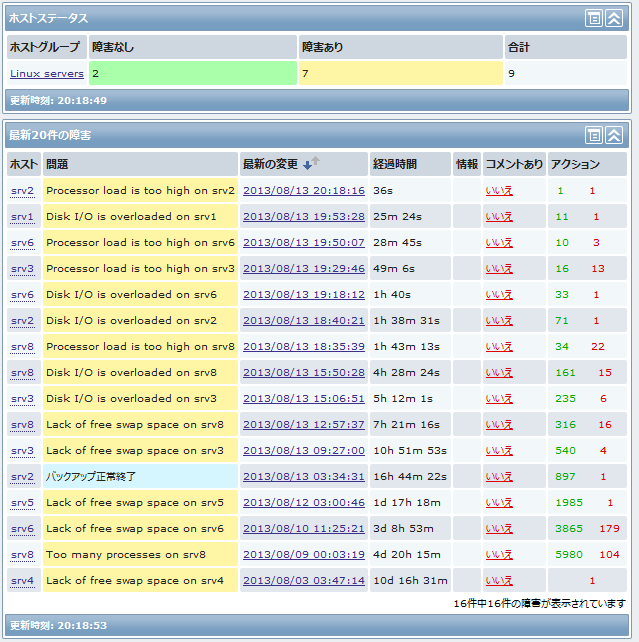Click アクション column header

coord(587,164)
